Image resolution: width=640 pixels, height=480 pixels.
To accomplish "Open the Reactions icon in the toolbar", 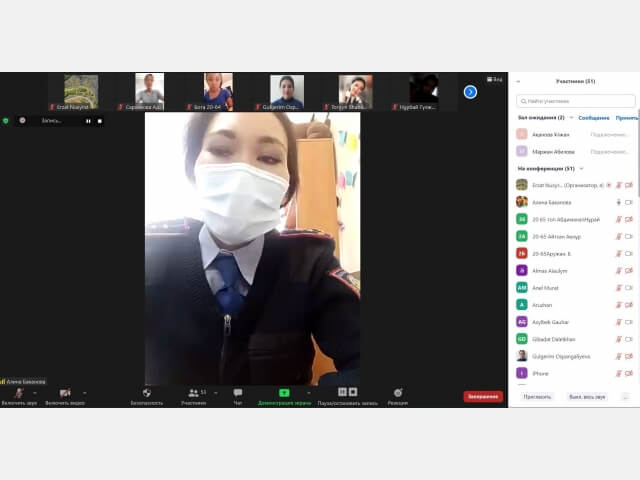I will (398, 393).
